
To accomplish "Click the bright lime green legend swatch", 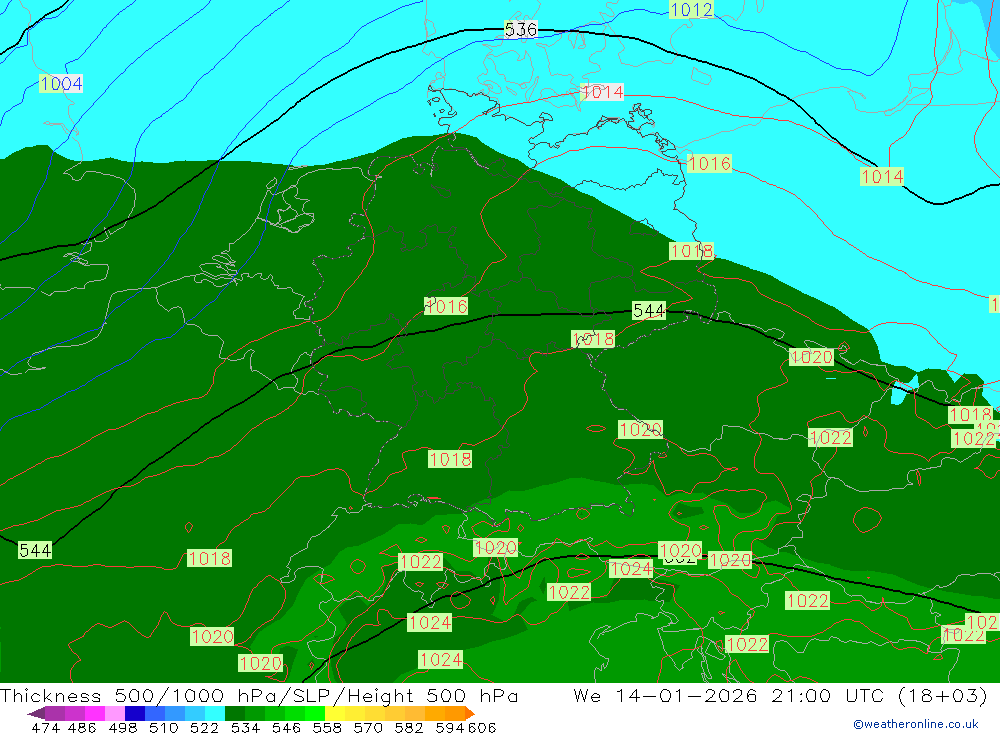I will pyautogui.click(x=315, y=713).
